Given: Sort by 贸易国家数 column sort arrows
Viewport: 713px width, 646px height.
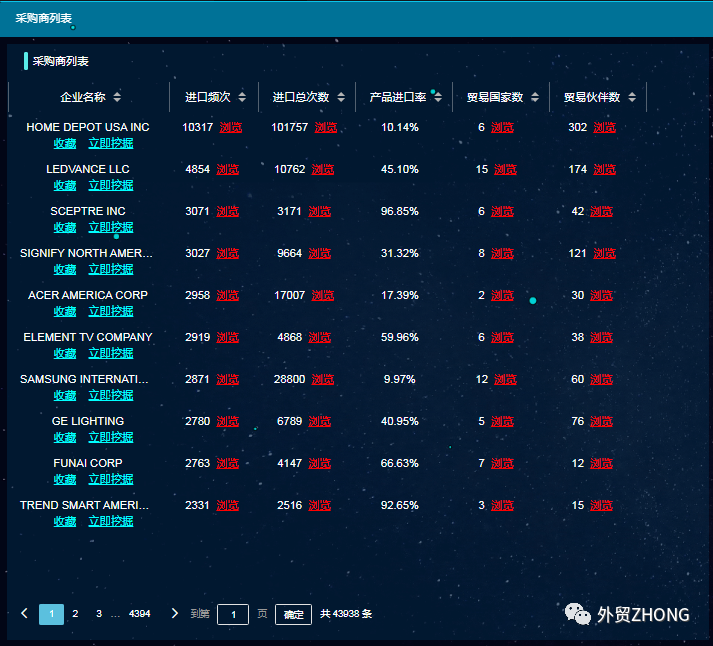Looking at the screenshot, I should [x=535, y=97].
